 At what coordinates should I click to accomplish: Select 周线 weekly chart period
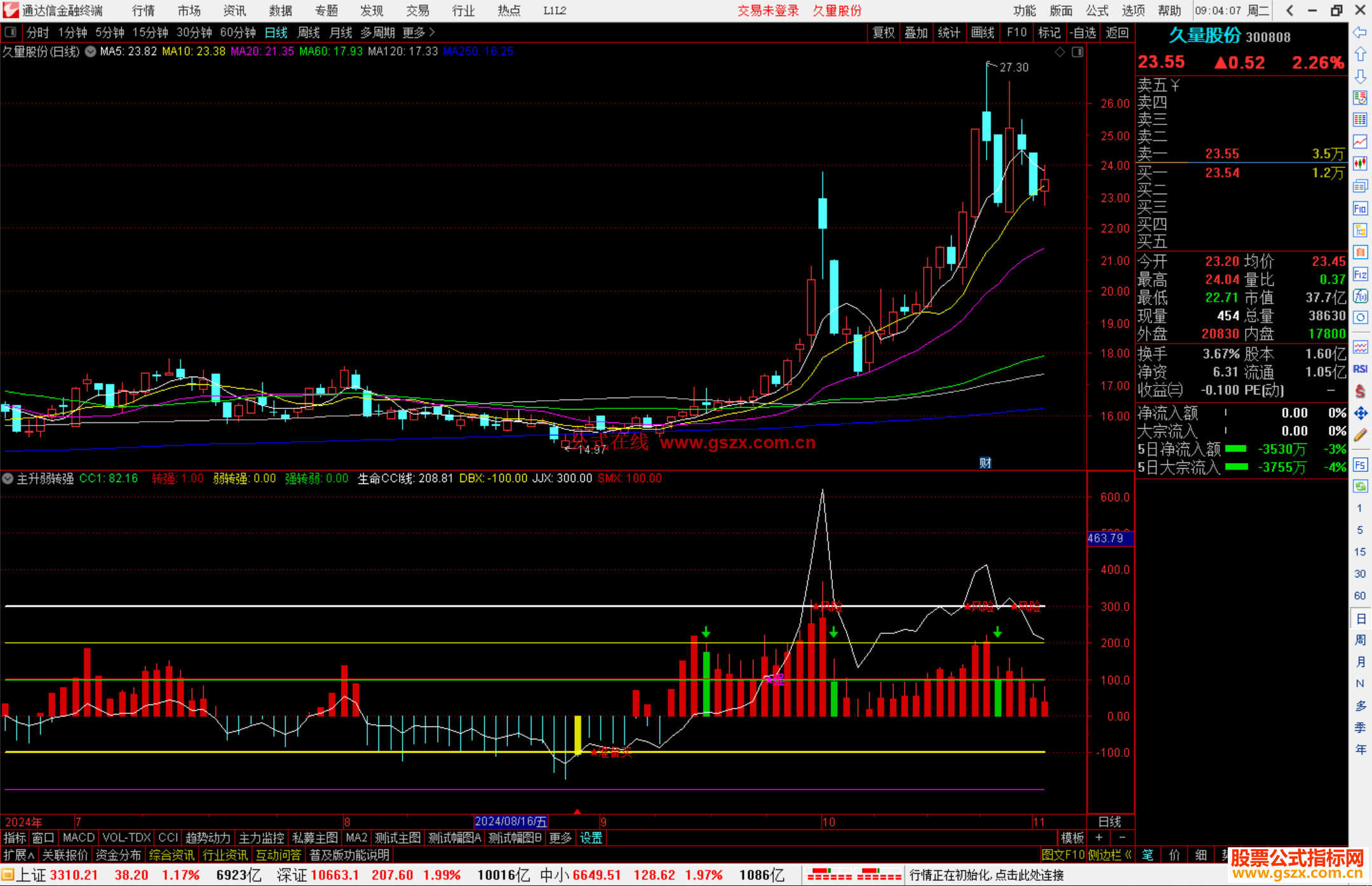click(x=309, y=32)
